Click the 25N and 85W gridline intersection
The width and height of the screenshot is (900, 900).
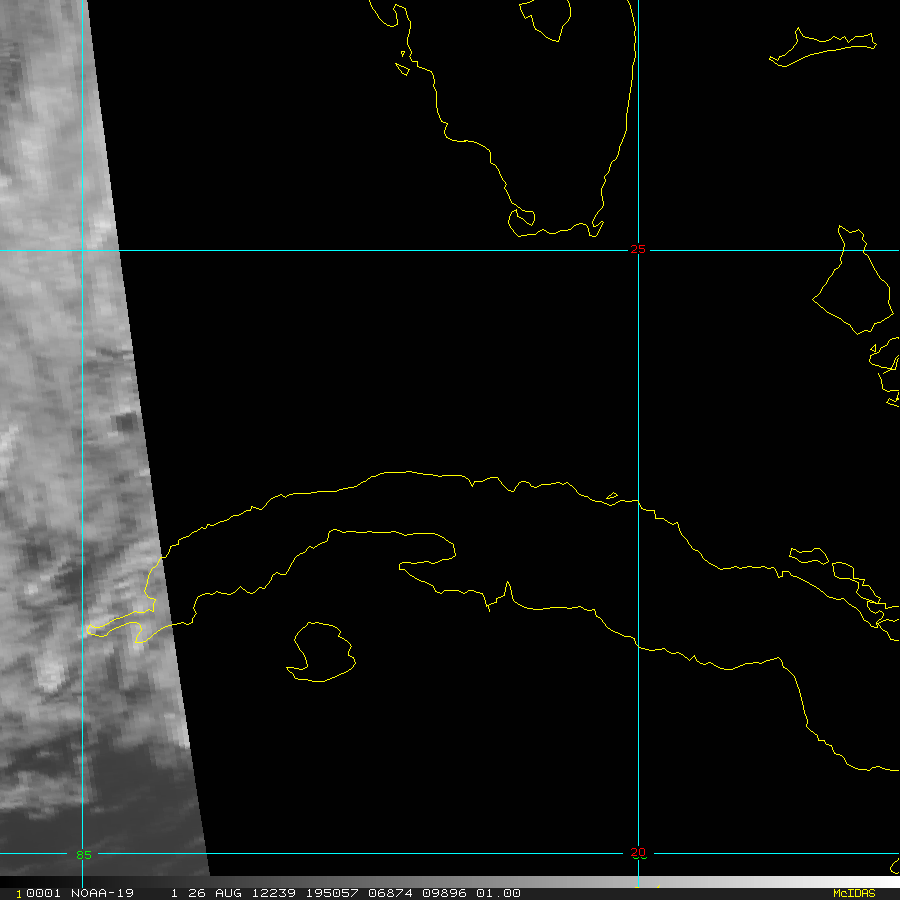(83, 250)
